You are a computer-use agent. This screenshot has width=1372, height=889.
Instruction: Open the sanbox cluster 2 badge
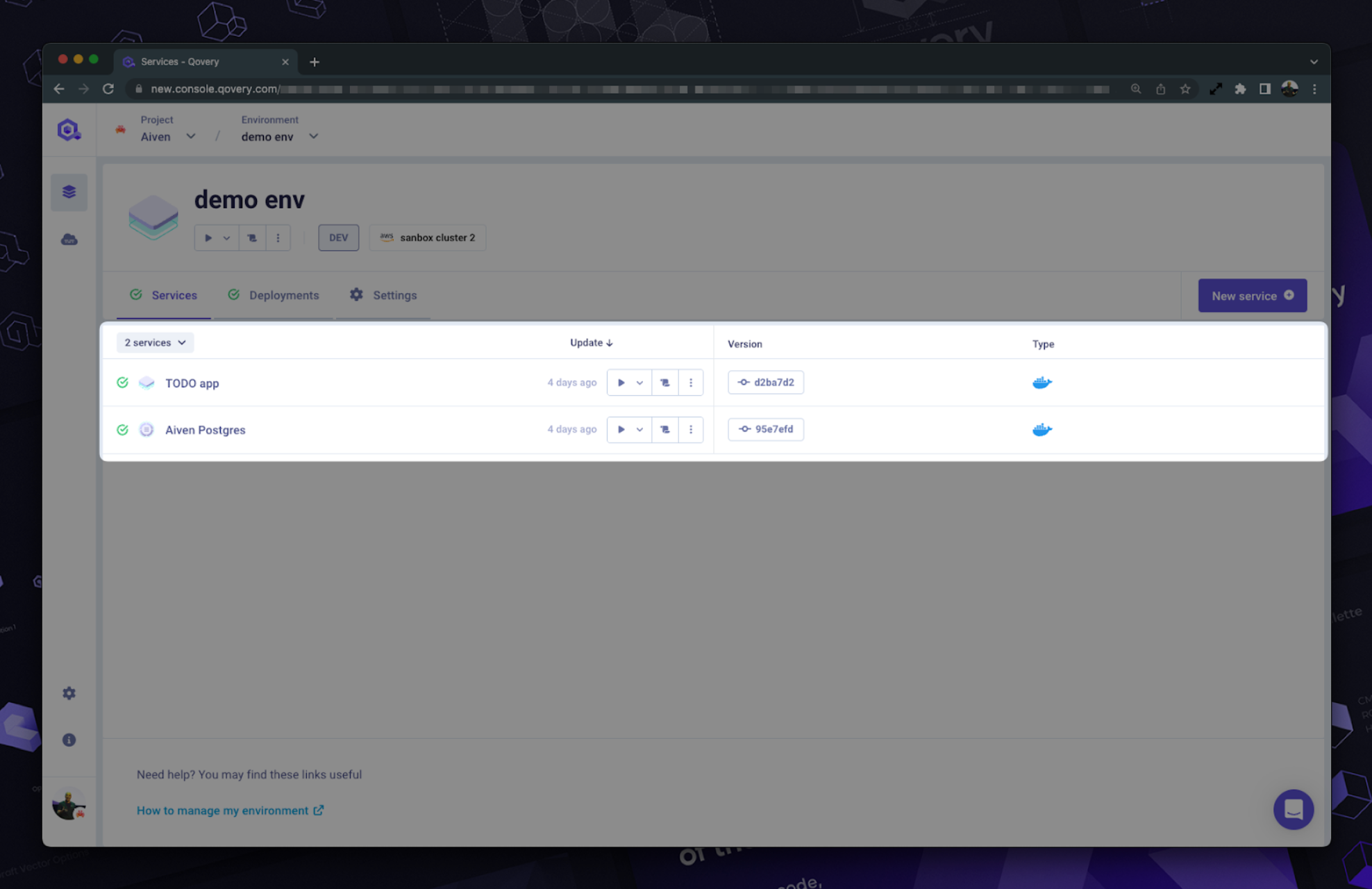coord(427,238)
